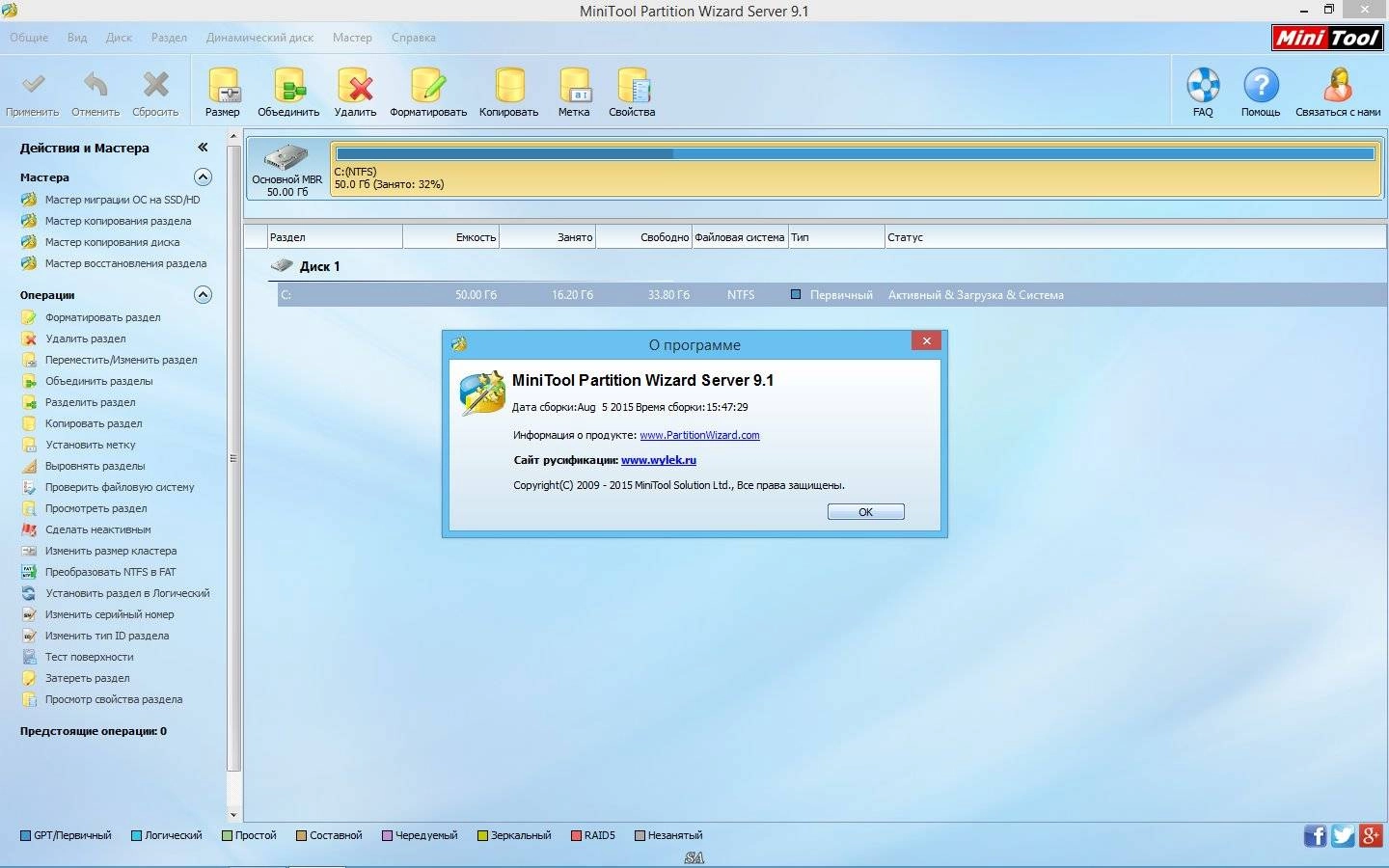Open Свойства (properties) toolbar icon
Screen dimensions: 1389x868
tap(633, 85)
